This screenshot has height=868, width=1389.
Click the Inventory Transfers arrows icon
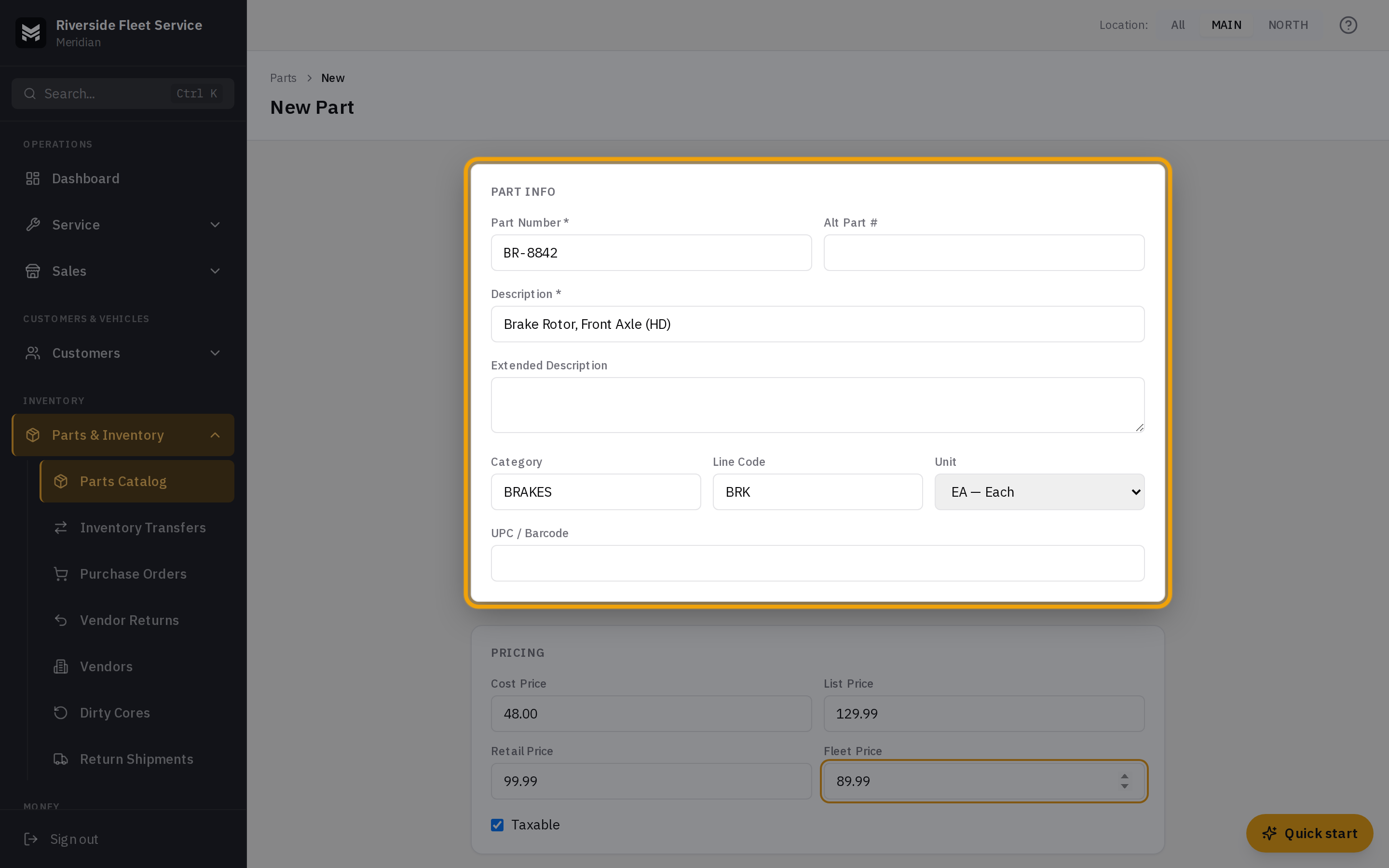[61, 528]
